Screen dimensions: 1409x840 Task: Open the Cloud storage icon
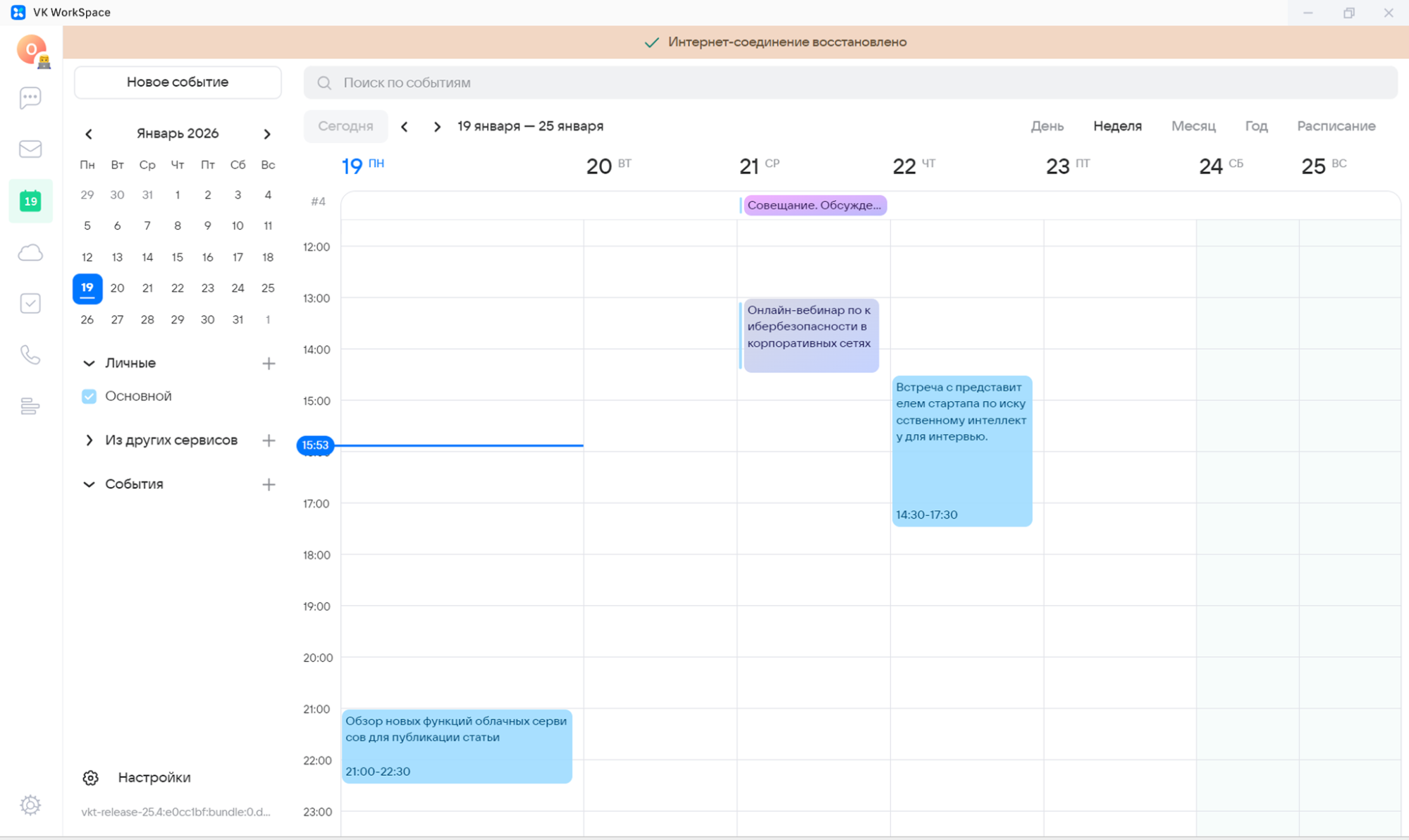pyautogui.click(x=30, y=252)
